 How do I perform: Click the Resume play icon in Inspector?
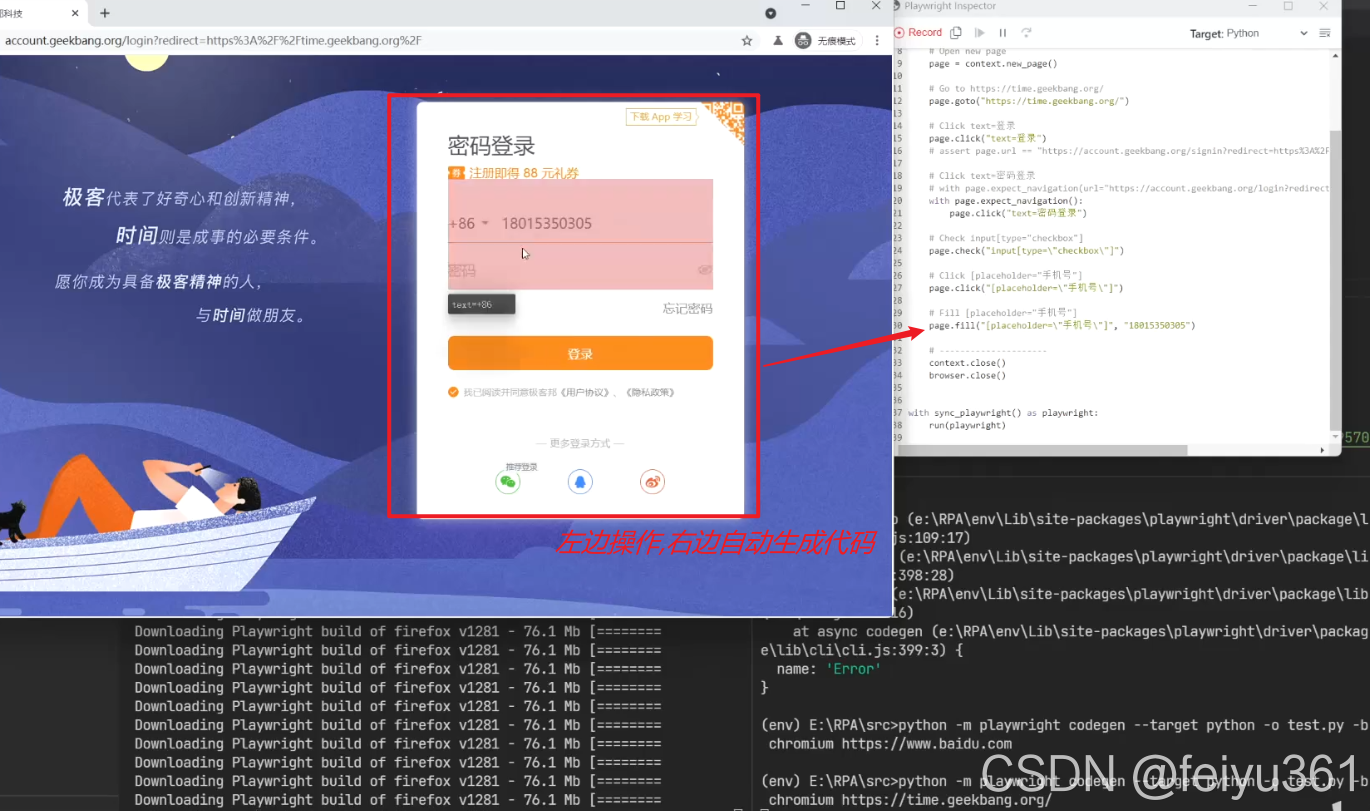click(980, 32)
